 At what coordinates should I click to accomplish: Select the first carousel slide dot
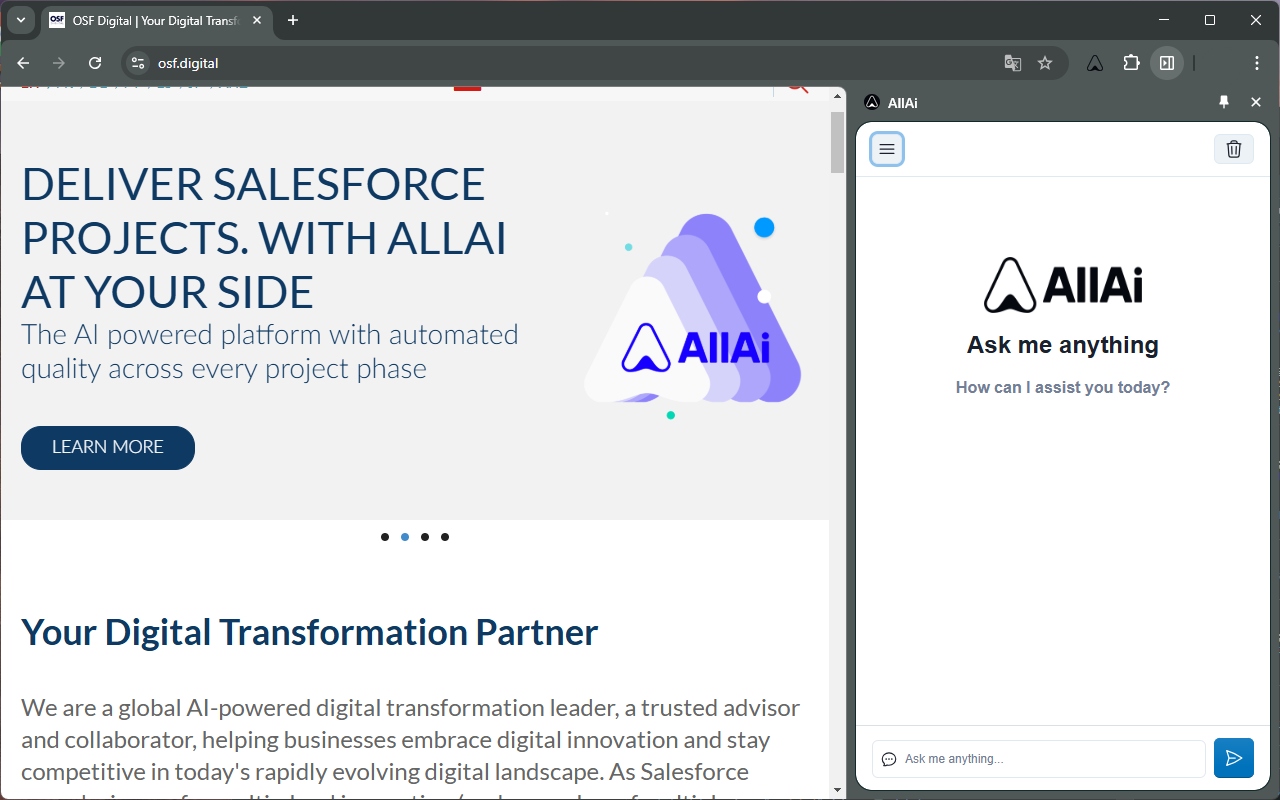385,537
